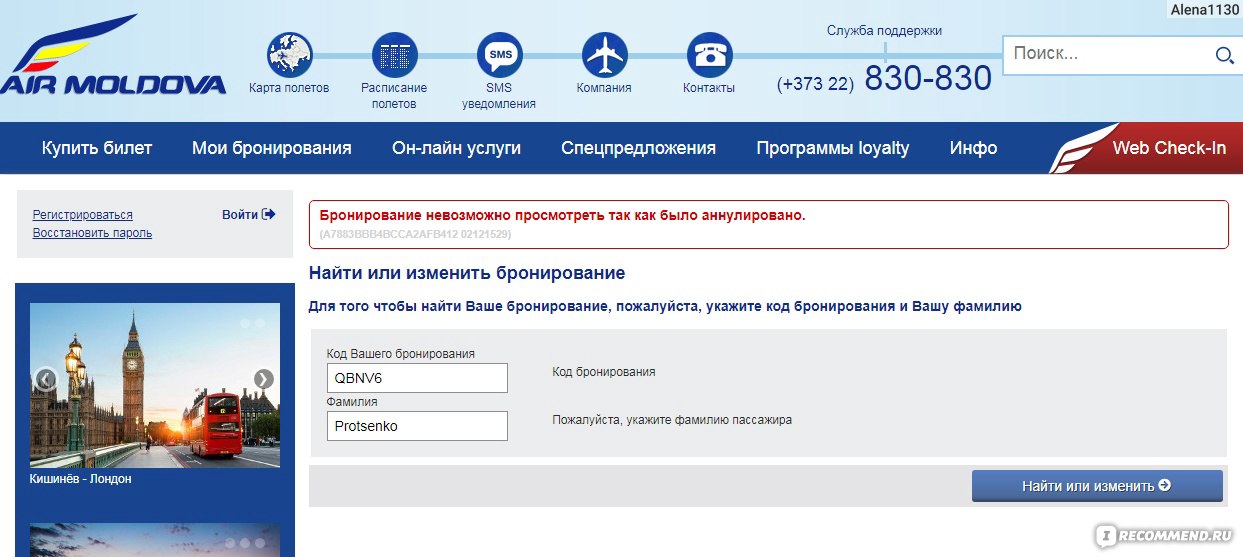The image size is (1243, 557).
Task: Open the Мои бронирования menu
Action: click(x=271, y=148)
